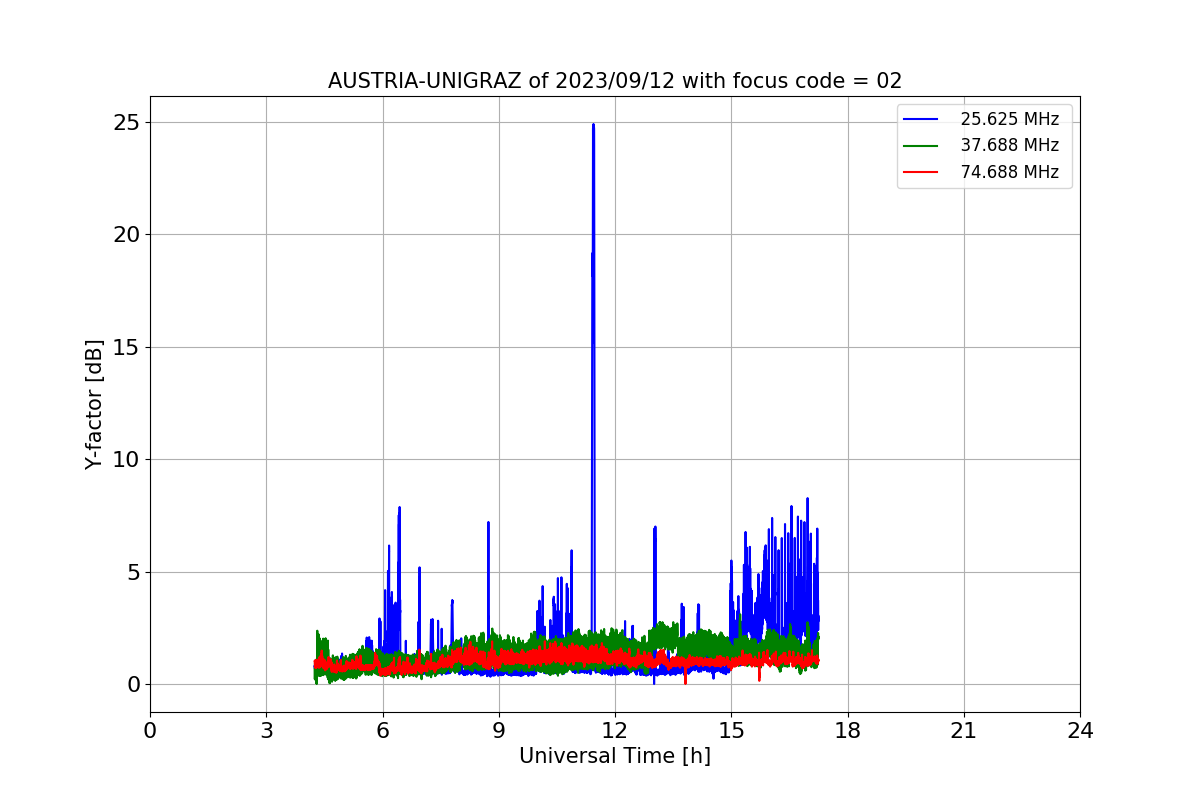This screenshot has width=1200, height=800.
Task: Click the x-axis tick label 3
Action: coord(266,731)
